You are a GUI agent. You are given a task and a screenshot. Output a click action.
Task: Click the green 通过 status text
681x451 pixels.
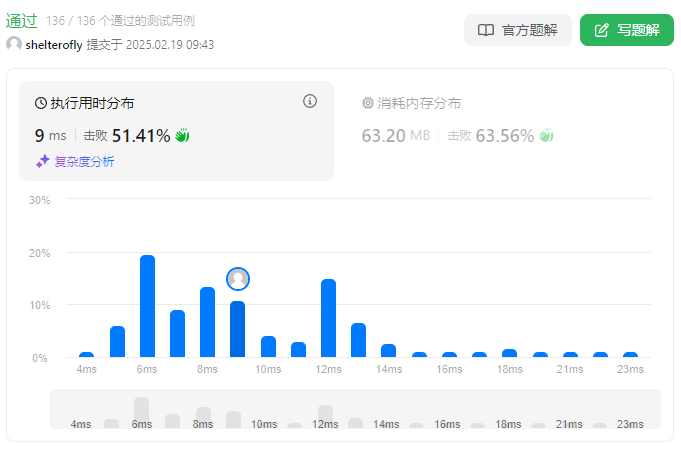point(22,20)
